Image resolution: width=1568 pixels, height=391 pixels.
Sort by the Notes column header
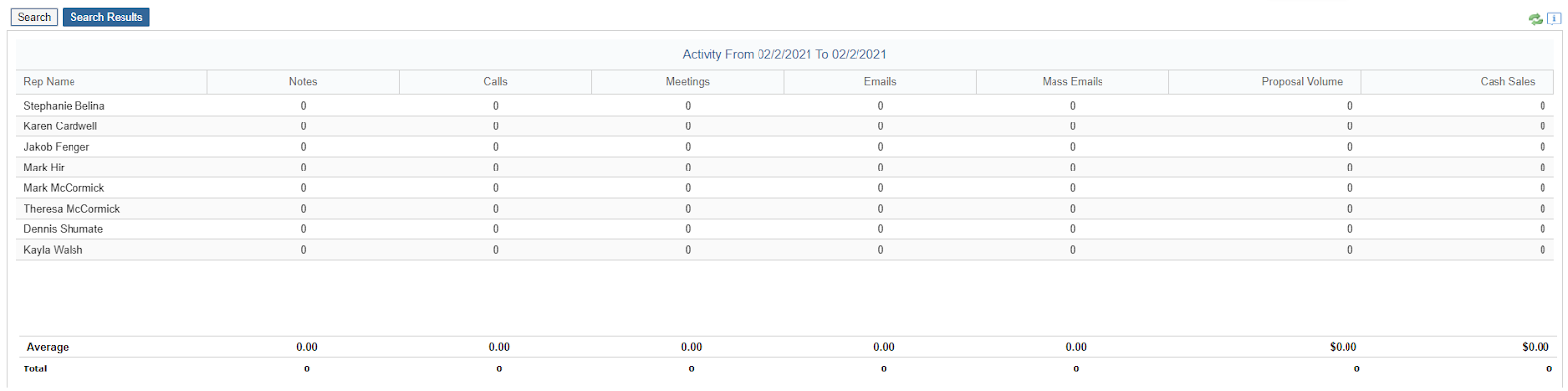303,82
